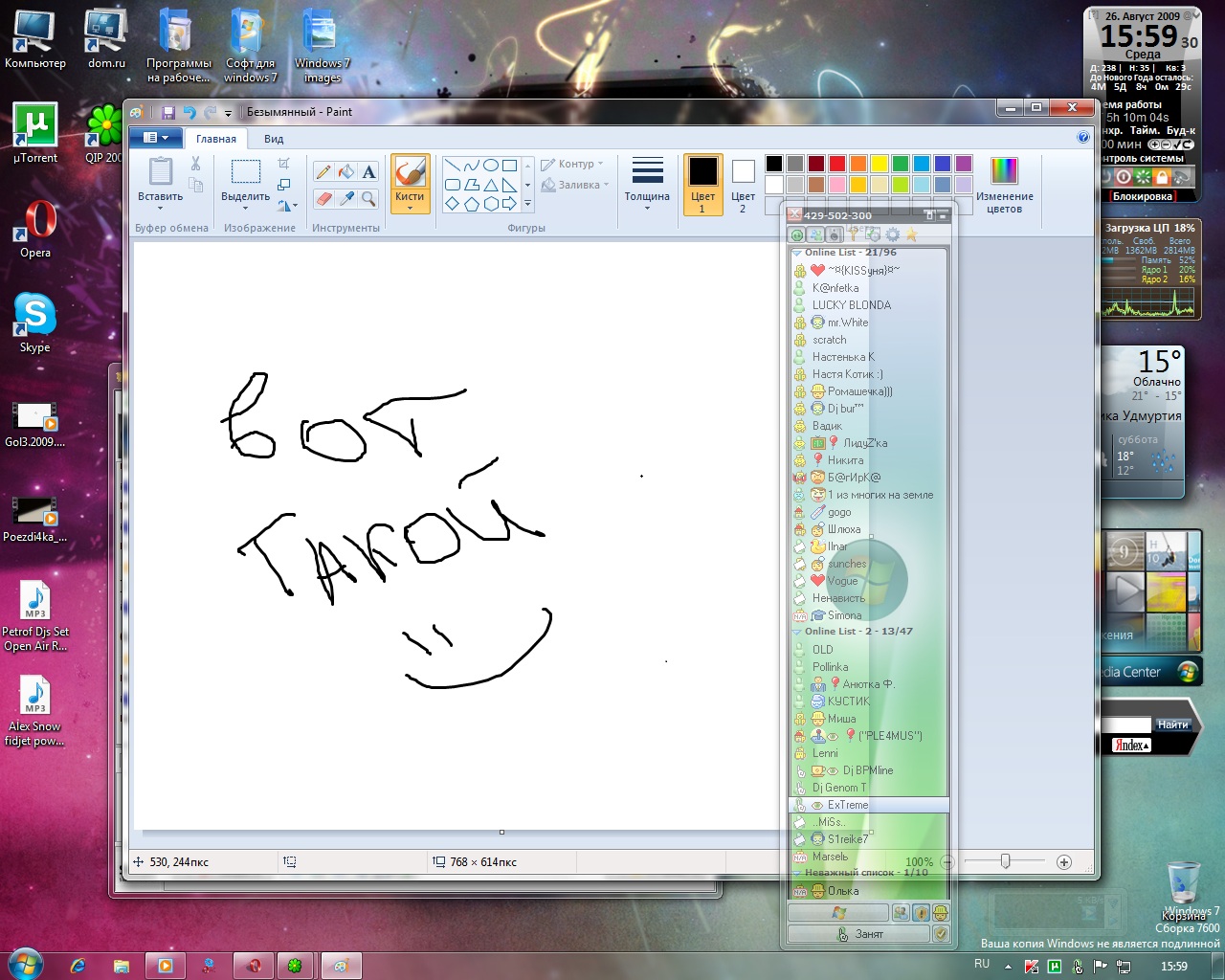Collapse the Online List - 2 - 13/47 group
The height and width of the screenshot is (980, 1225).
797,632
